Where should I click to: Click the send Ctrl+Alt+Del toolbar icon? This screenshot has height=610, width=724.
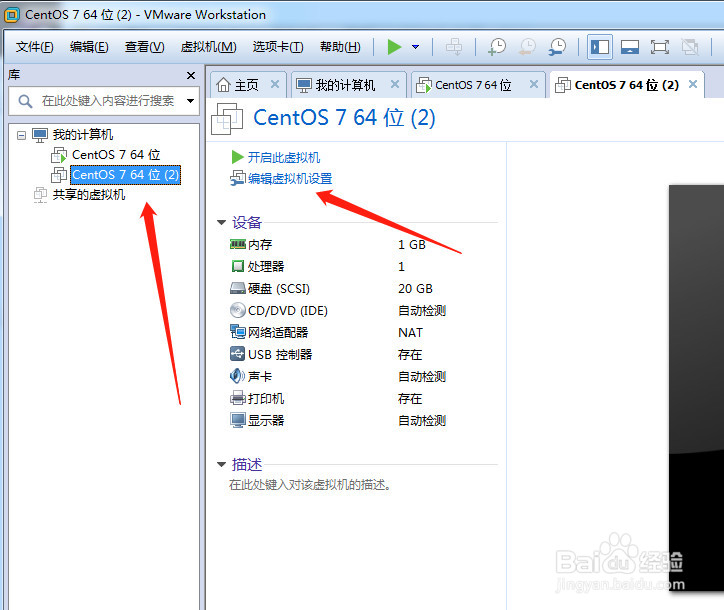(x=454, y=47)
